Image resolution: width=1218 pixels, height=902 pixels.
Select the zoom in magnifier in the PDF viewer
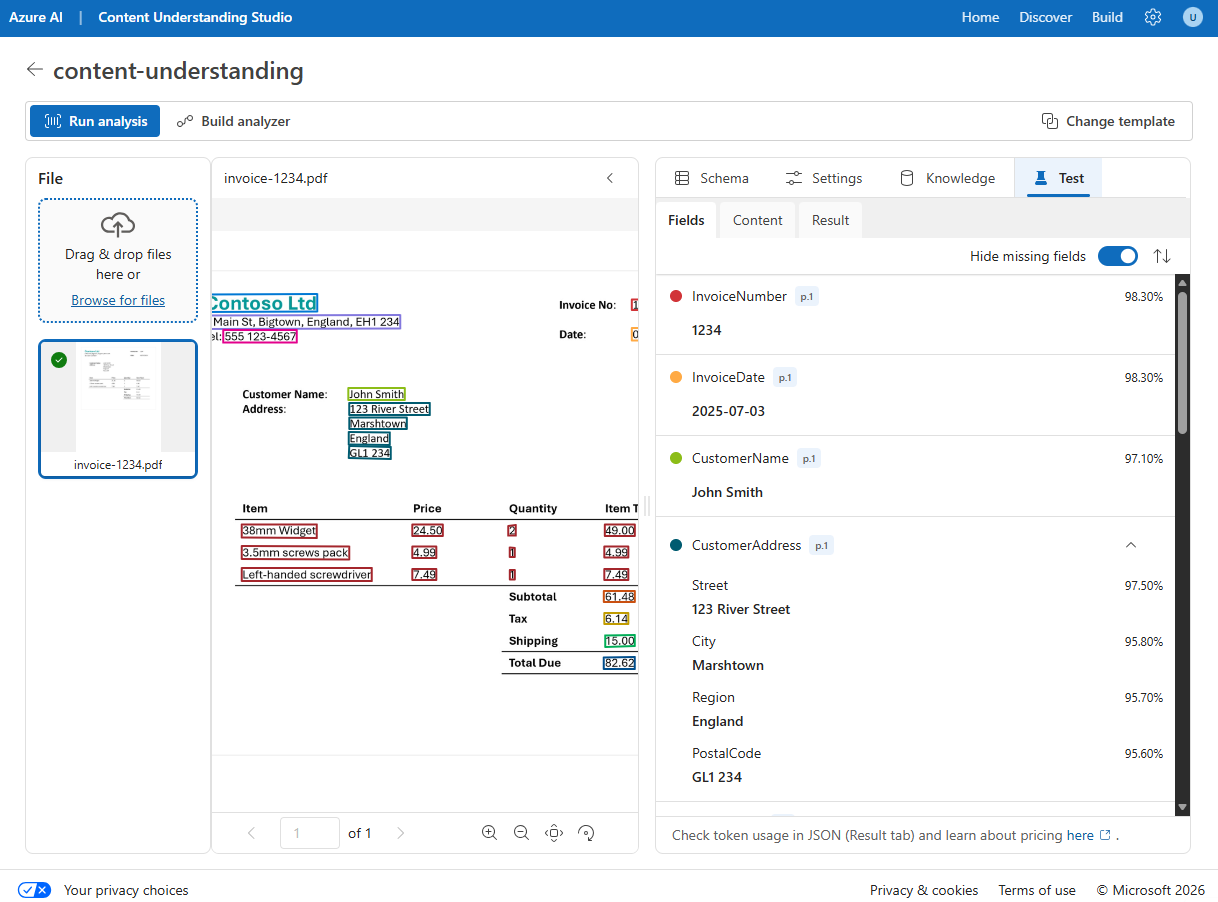point(489,832)
